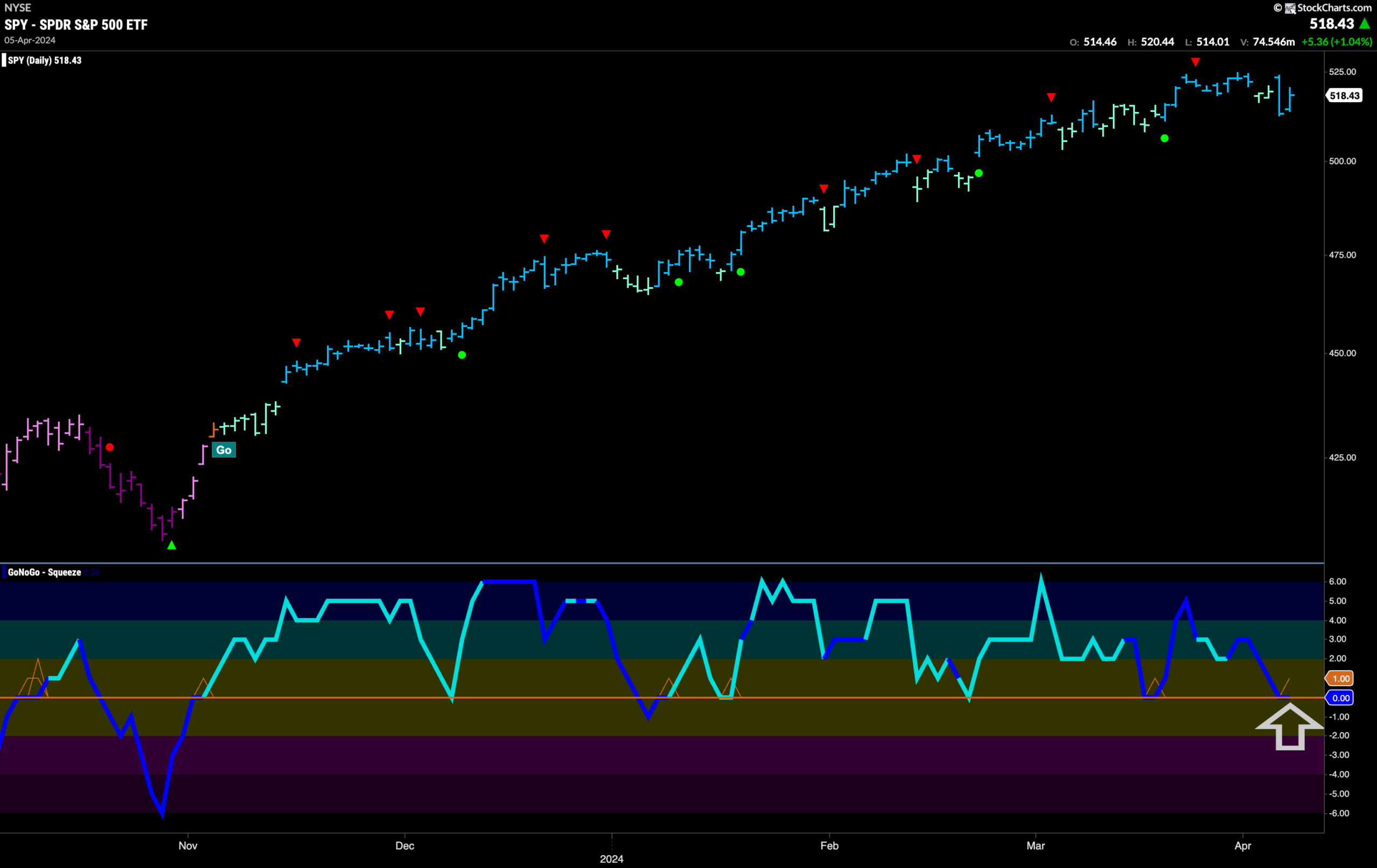Select the red triangle above early-March bars
Image resolution: width=1377 pixels, height=868 pixels.
[x=1051, y=97]
